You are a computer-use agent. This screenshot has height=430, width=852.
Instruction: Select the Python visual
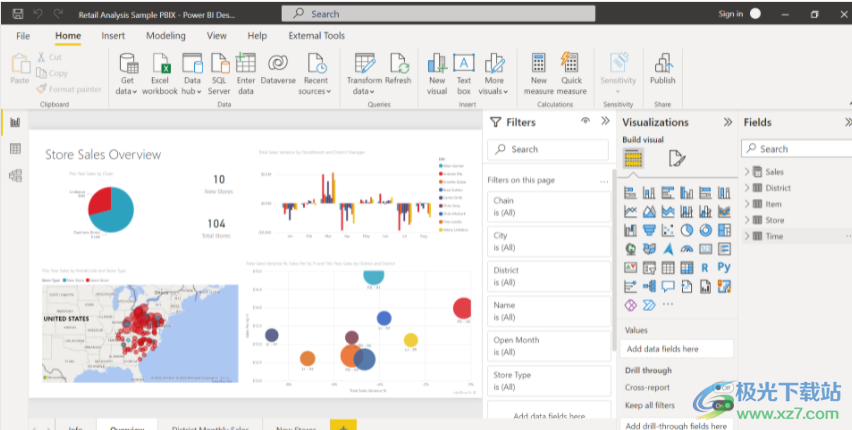tap(724, 267)
